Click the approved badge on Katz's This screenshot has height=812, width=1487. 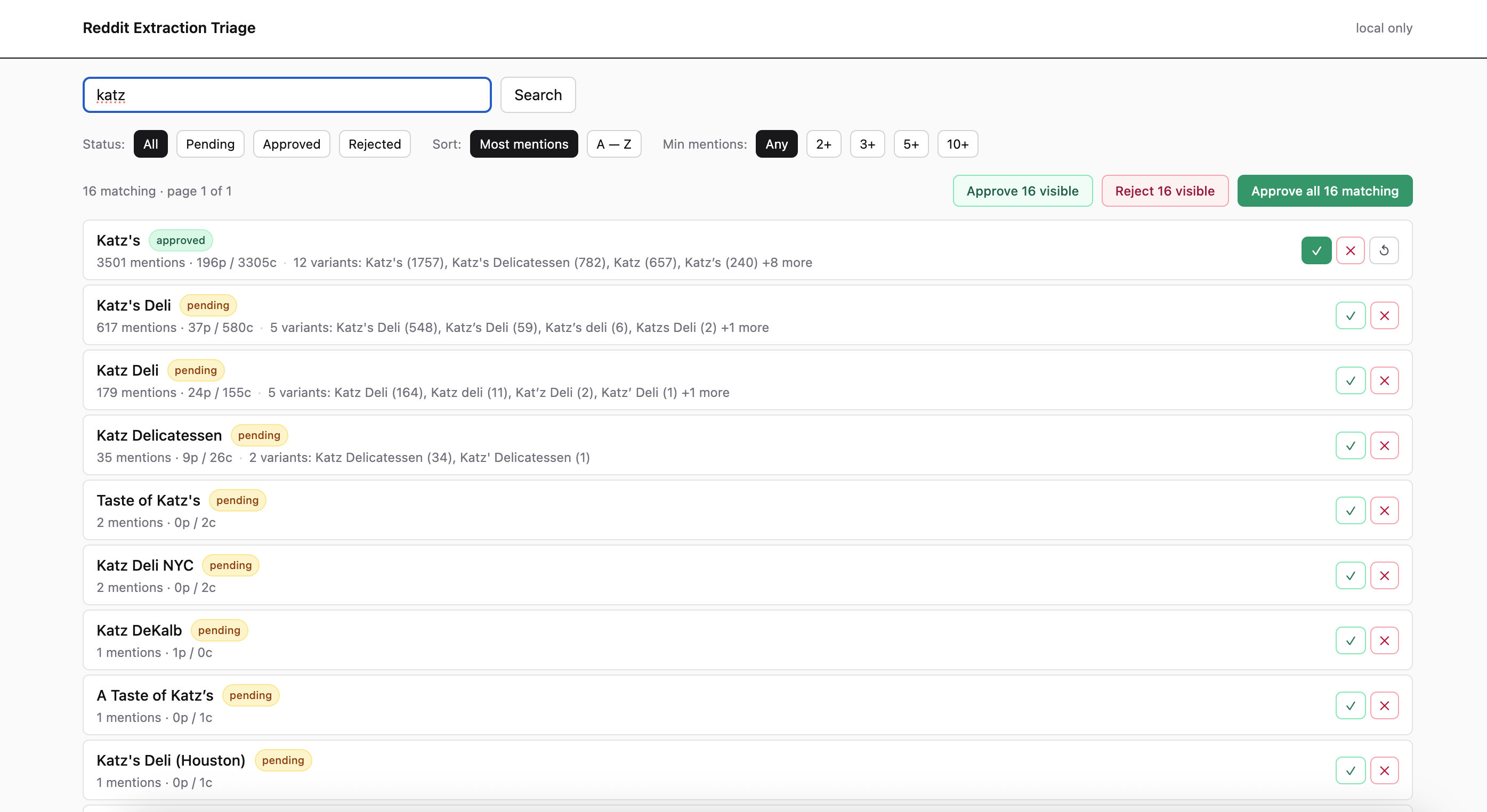coord(181,240)
